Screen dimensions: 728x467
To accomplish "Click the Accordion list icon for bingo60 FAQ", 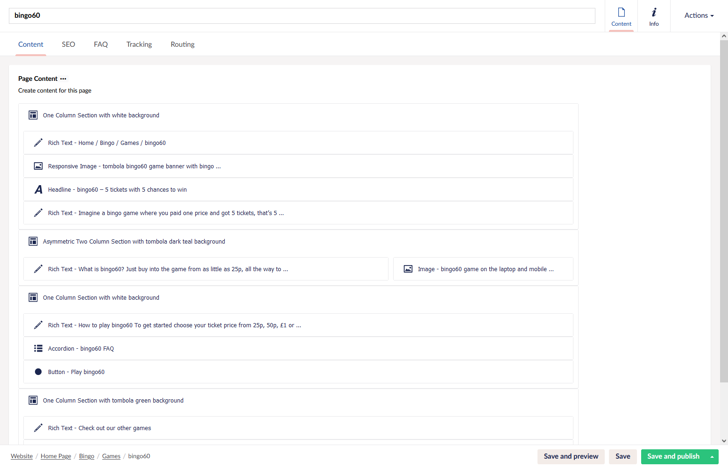I will (x=38, y=348).
